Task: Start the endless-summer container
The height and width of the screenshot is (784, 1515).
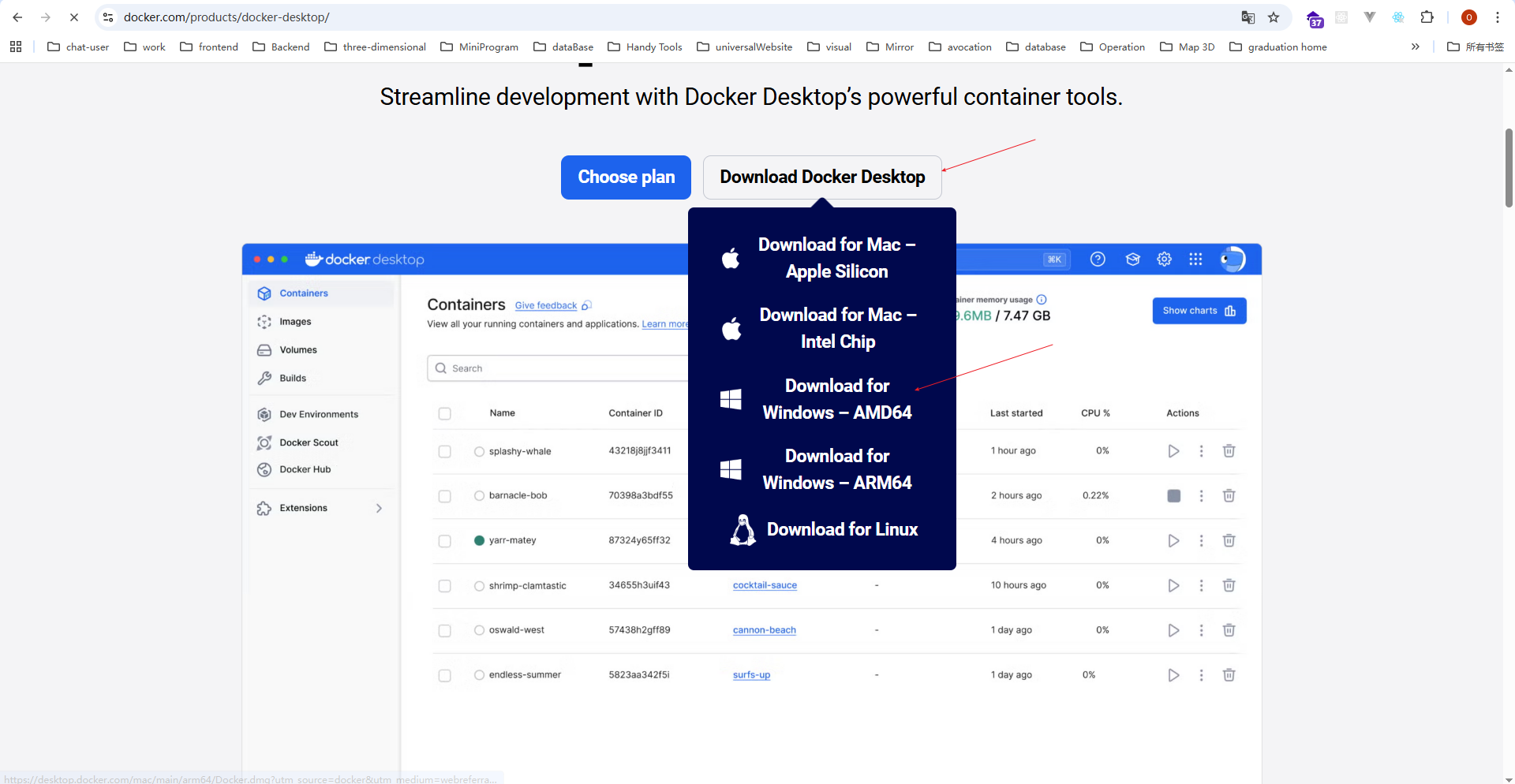Action: click(x=1173, y=675)
